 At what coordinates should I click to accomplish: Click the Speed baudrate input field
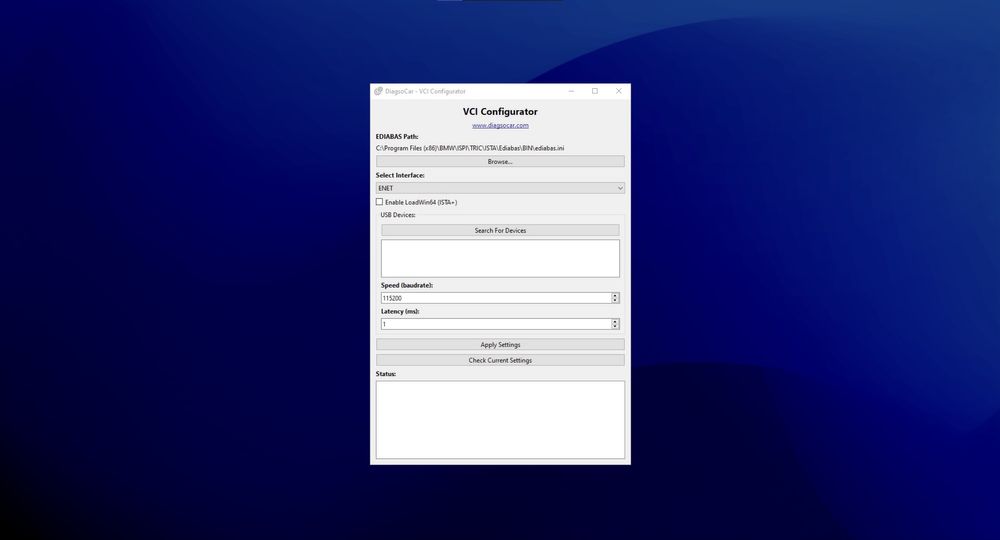496,298
